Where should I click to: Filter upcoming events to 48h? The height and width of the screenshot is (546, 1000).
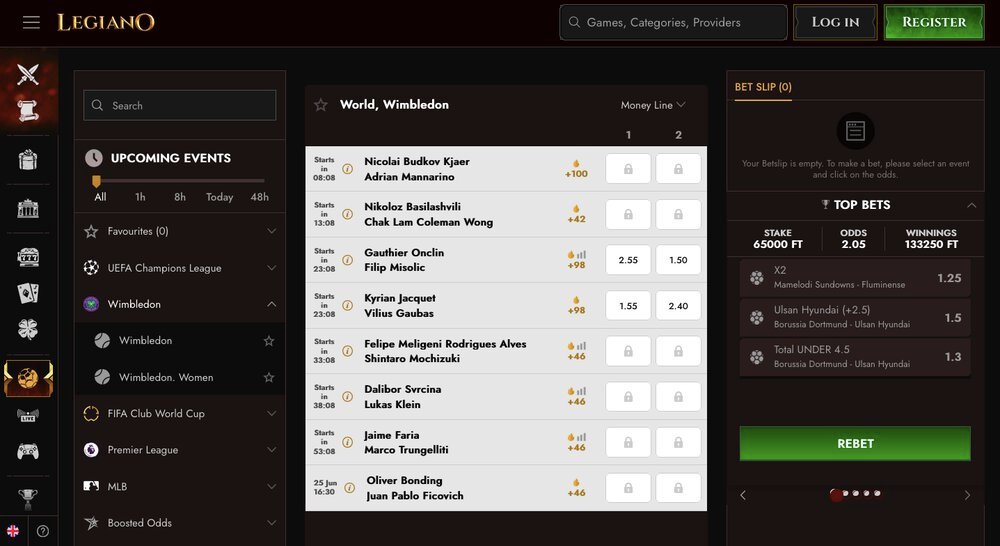(260, 197)
